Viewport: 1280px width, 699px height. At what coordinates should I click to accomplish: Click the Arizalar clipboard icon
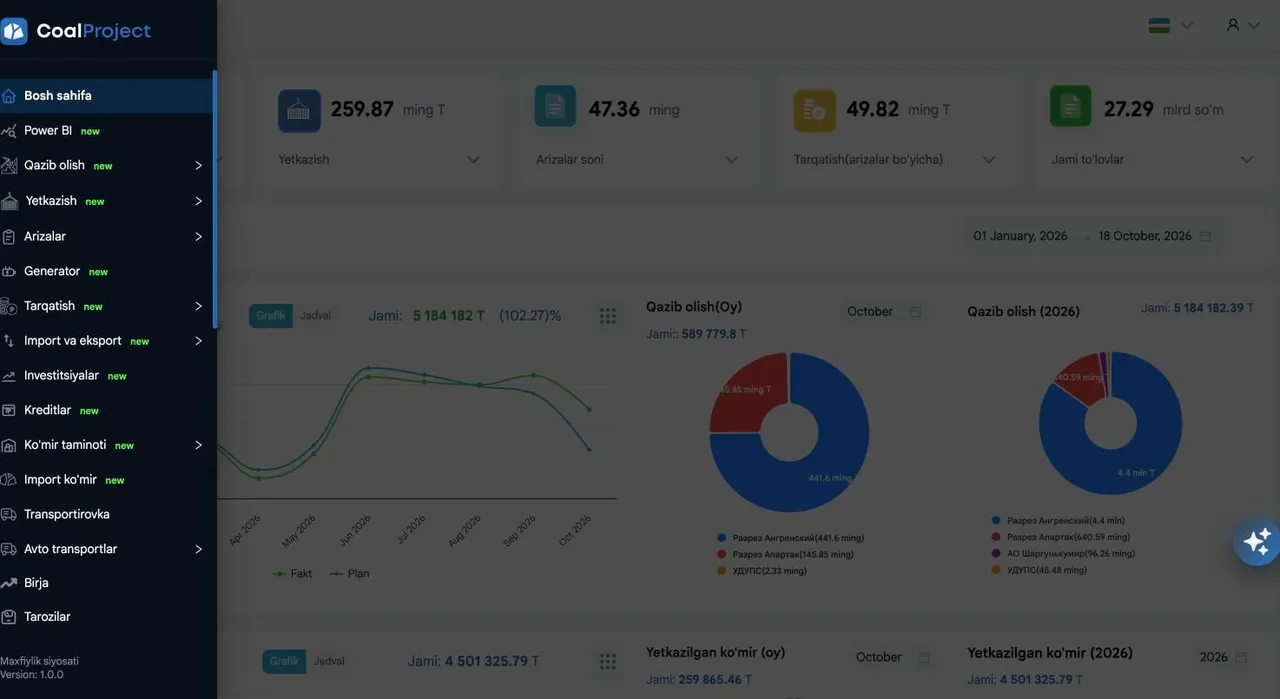pyautogui.click(x=9, y=237)
